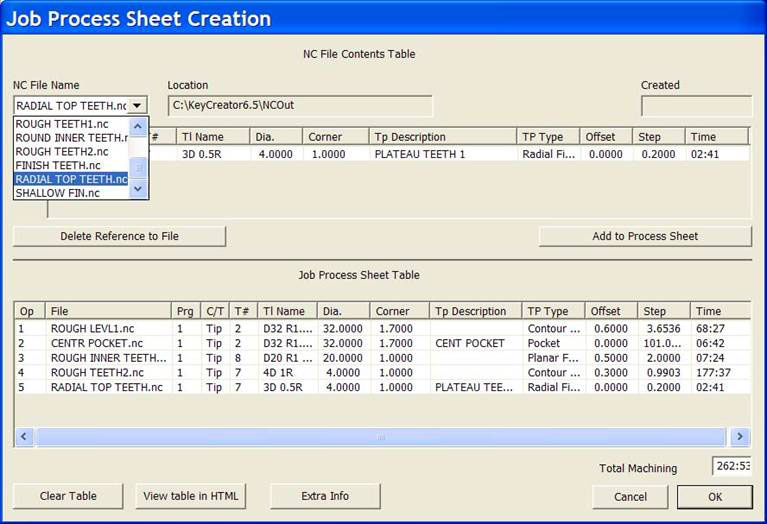Click the Location path field
This screenshot has height=524, width=767.
click(x=300, y=106)
